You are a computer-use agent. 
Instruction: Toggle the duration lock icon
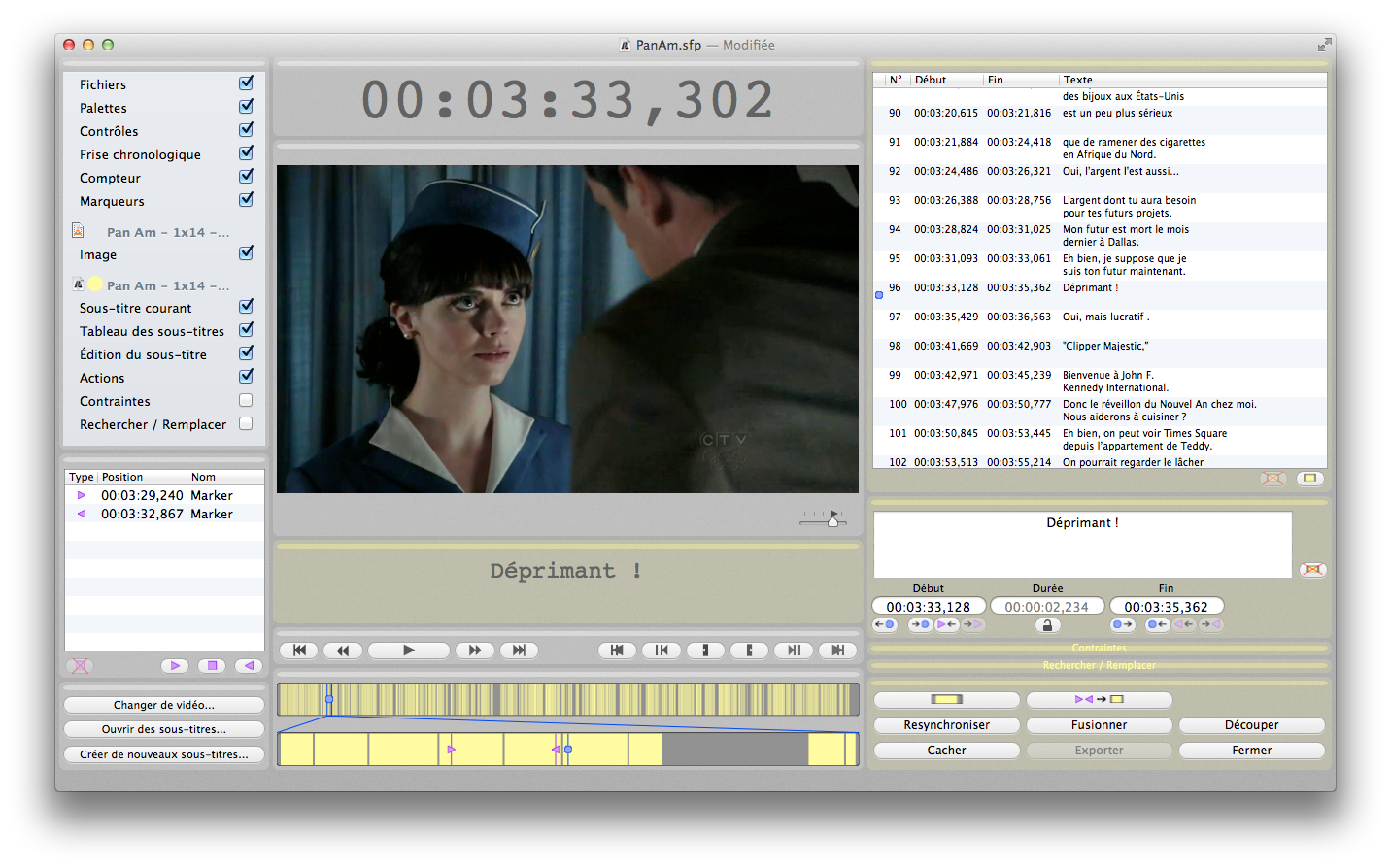point(1047,625)
